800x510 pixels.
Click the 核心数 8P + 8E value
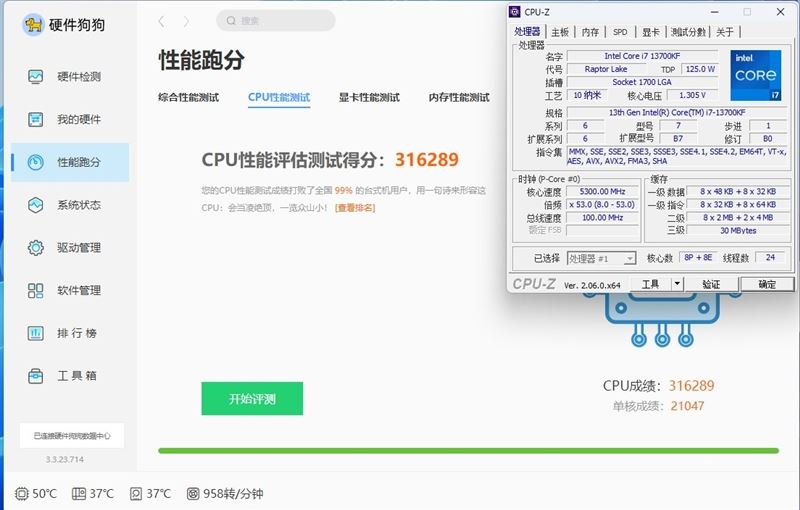coord(698,258)
